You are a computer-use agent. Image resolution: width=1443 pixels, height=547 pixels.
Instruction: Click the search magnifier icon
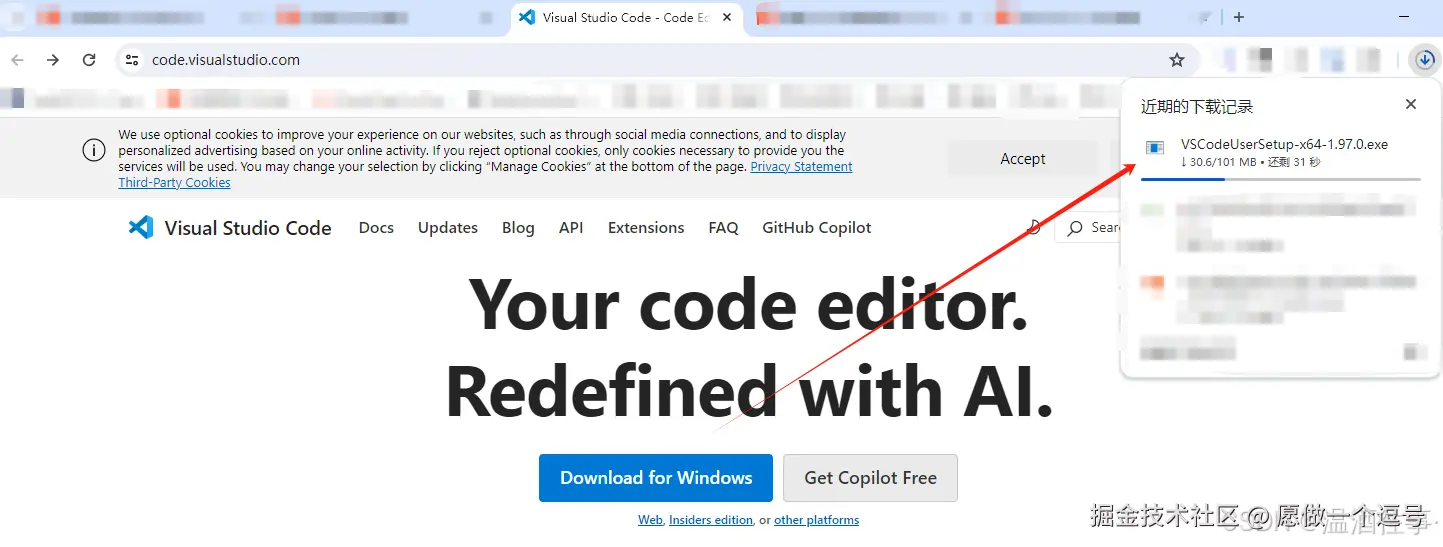click(x=1075, y=228)
